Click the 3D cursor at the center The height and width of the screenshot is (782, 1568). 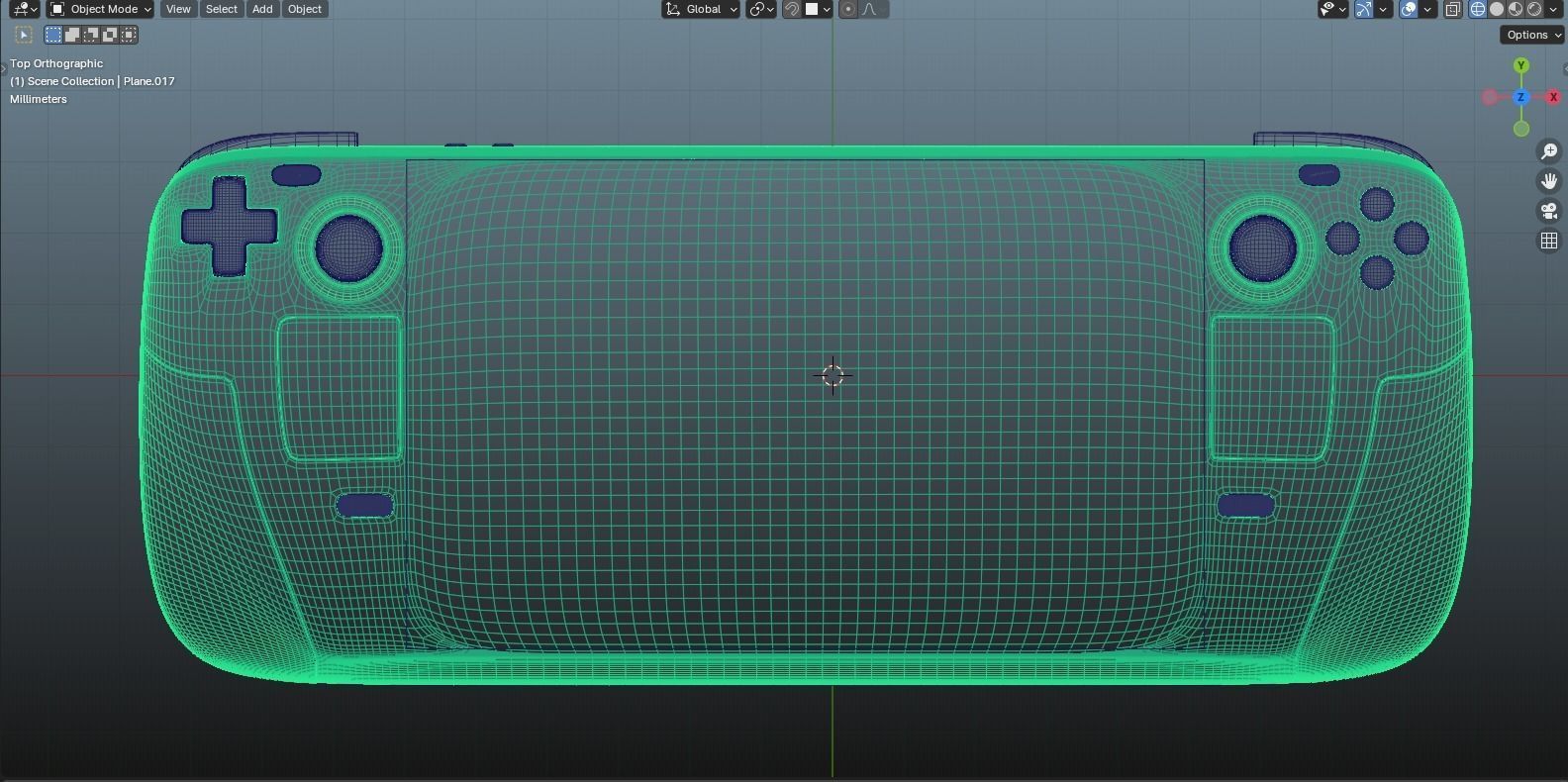click(833, 376)
